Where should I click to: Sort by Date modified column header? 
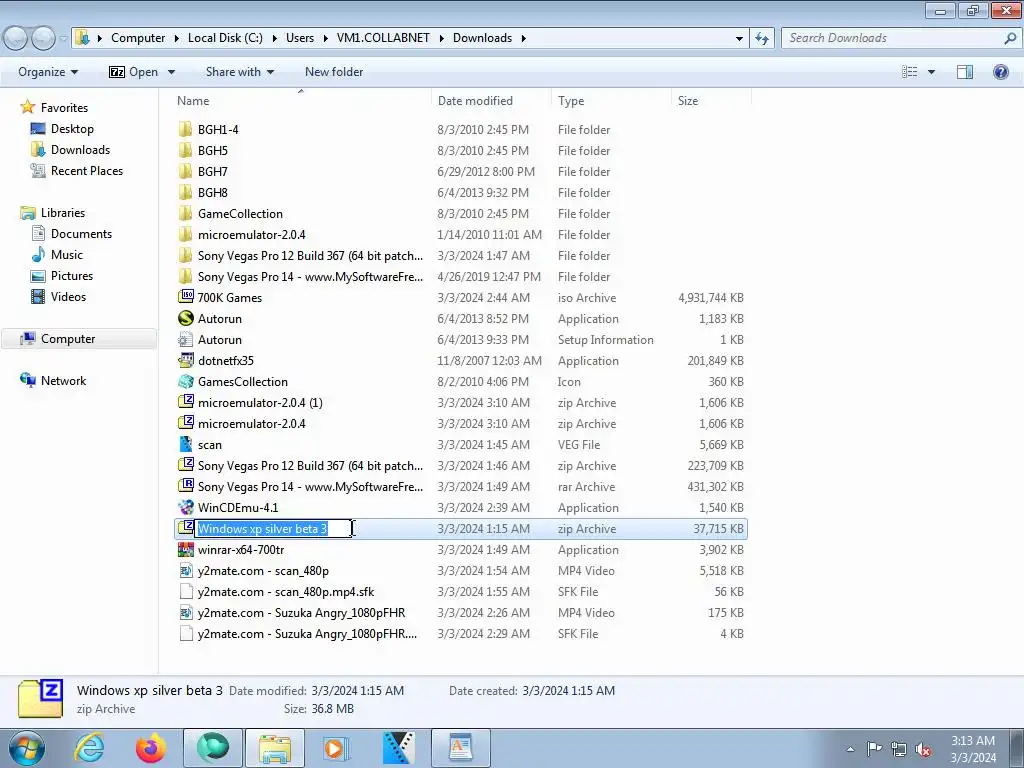pyautogui.click(x=491, y=101)
